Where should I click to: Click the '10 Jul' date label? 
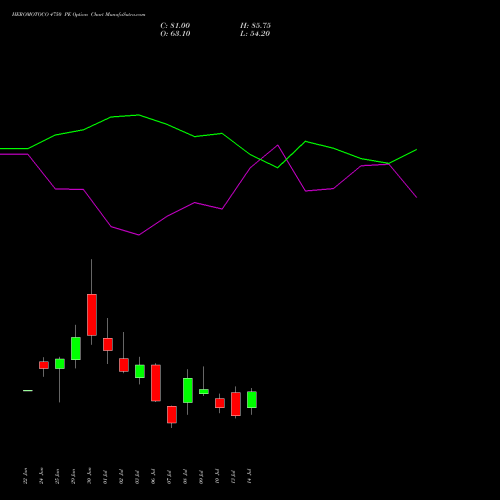point(217,476)
